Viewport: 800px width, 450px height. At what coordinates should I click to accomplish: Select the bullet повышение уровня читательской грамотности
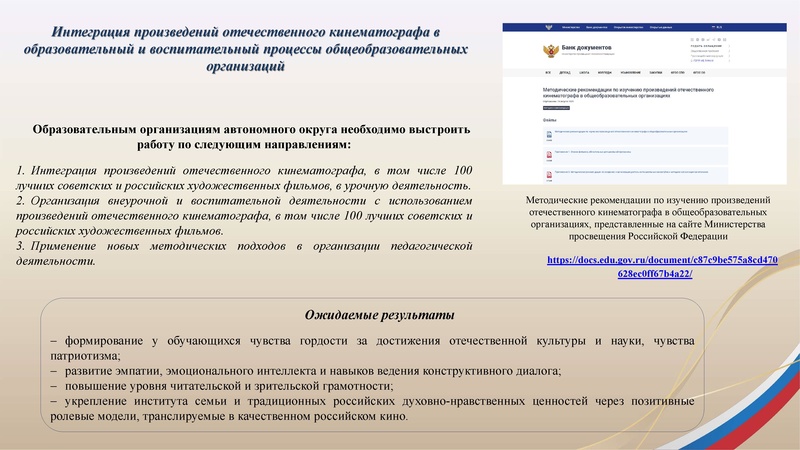point(221,386)
